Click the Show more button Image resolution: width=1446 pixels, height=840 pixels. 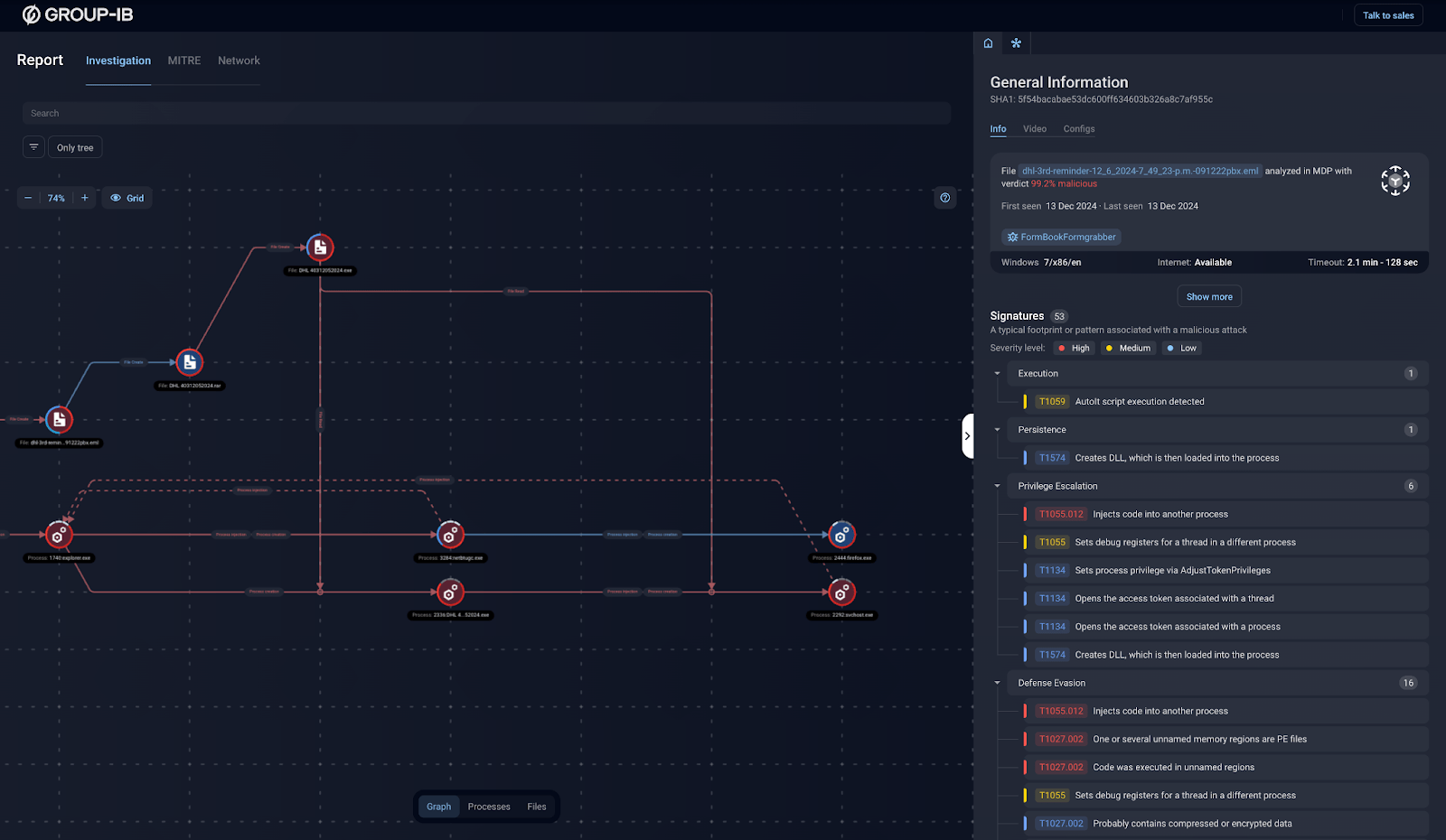coord(1208,296)
